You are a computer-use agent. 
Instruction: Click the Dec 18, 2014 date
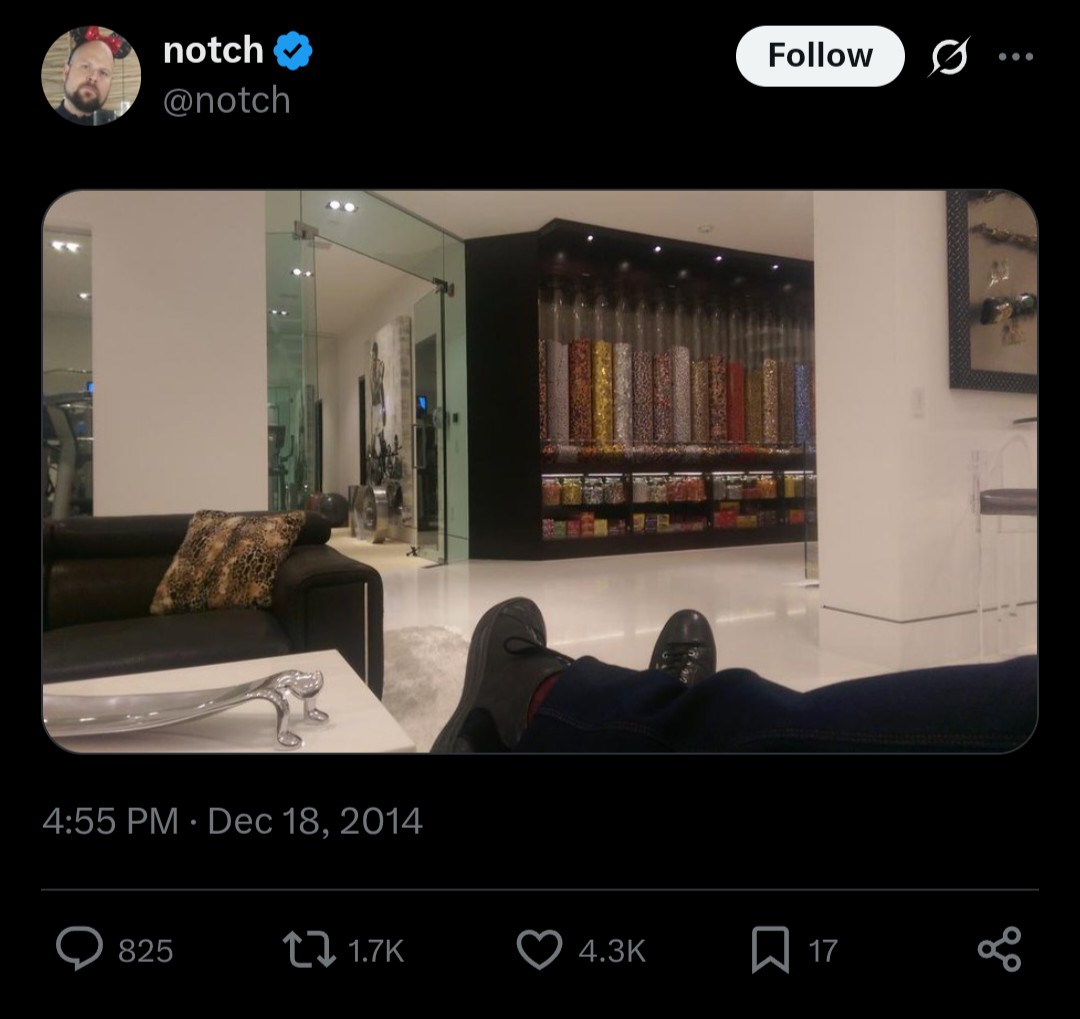[x=315, y=821]
